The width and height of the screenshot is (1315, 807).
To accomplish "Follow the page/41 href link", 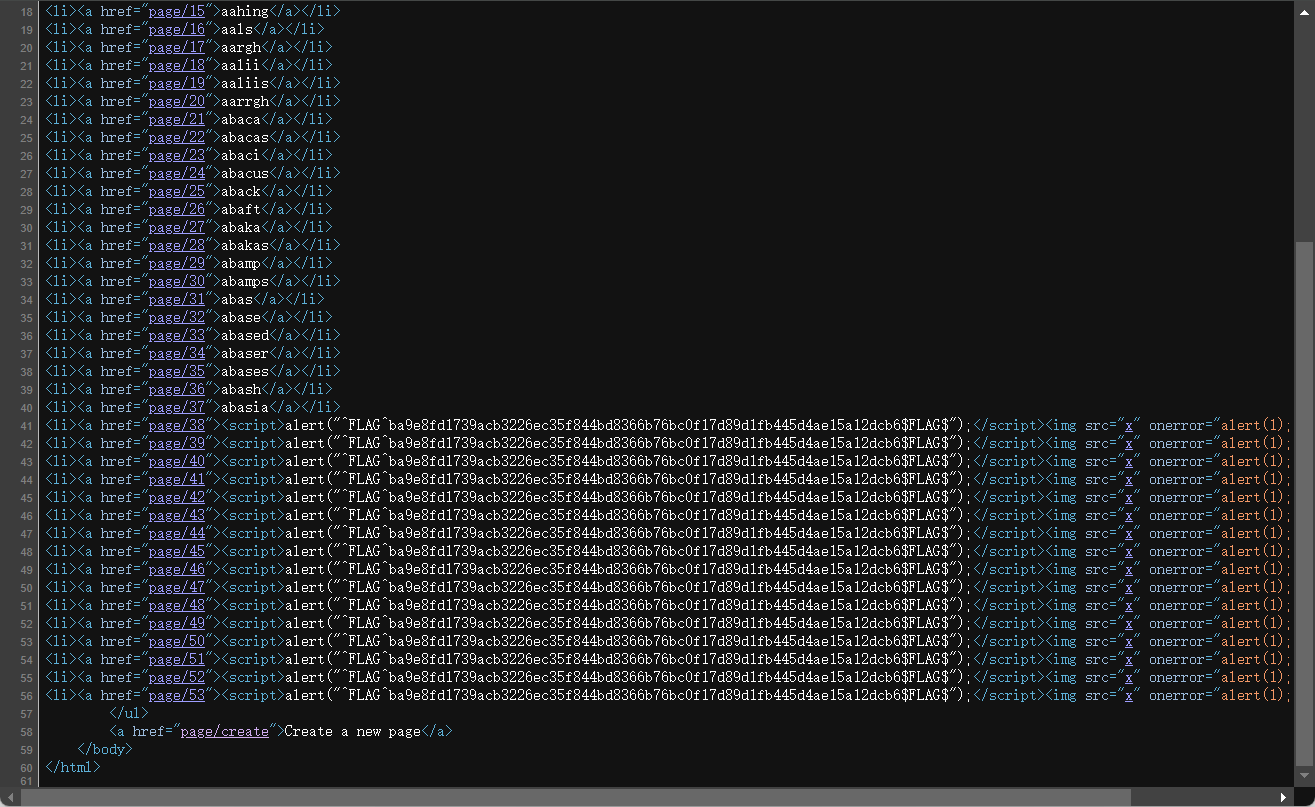I will tap(176, 479).
